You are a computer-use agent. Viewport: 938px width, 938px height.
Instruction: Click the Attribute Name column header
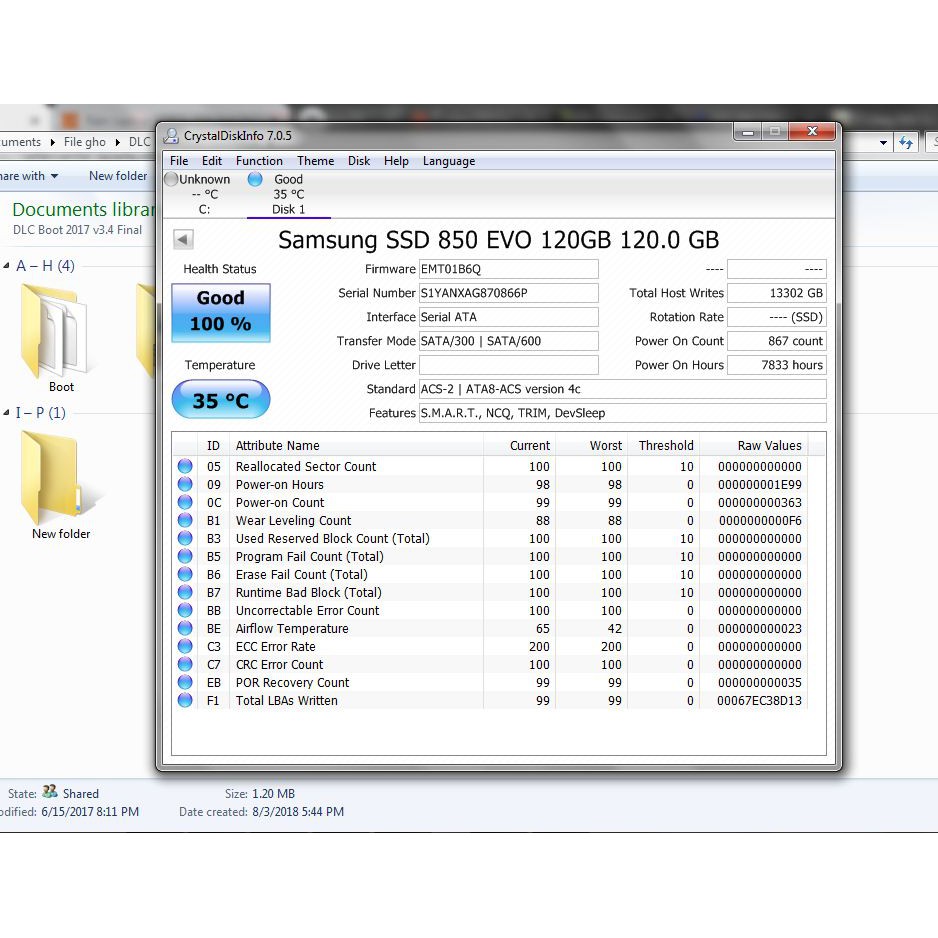pos(278,446)
